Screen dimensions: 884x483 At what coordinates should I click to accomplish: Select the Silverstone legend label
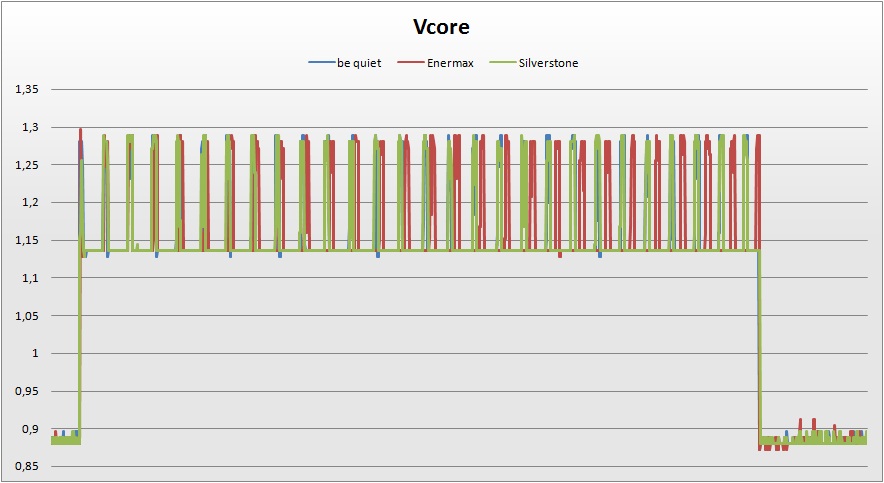(x=548, y=63)
